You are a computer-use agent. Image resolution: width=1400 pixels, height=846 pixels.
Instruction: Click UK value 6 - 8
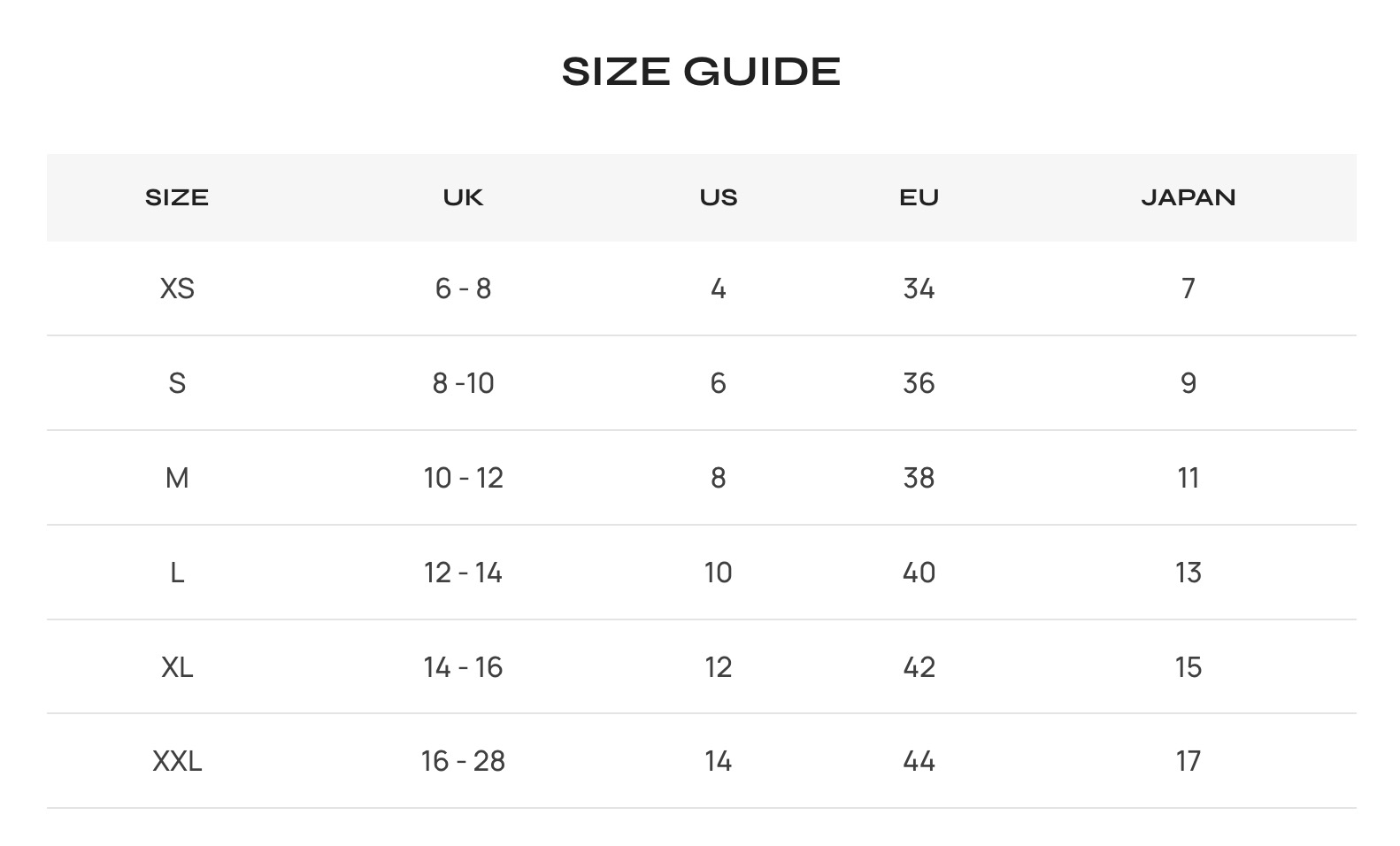point(463,288)
